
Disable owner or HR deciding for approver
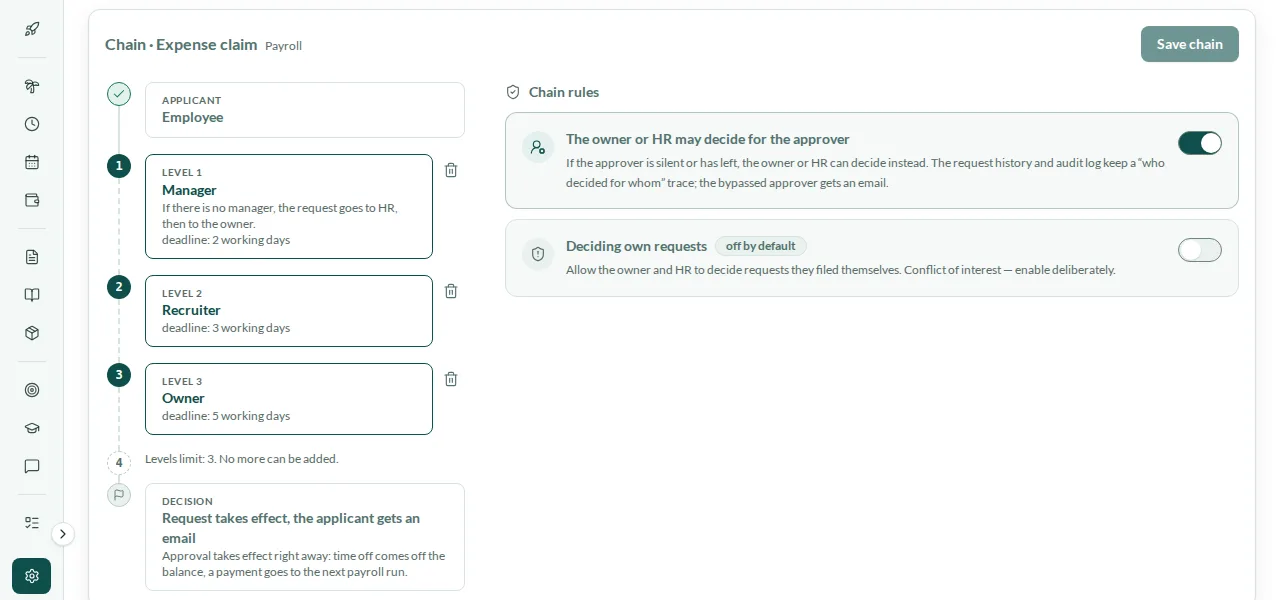tap(1200, 143)
